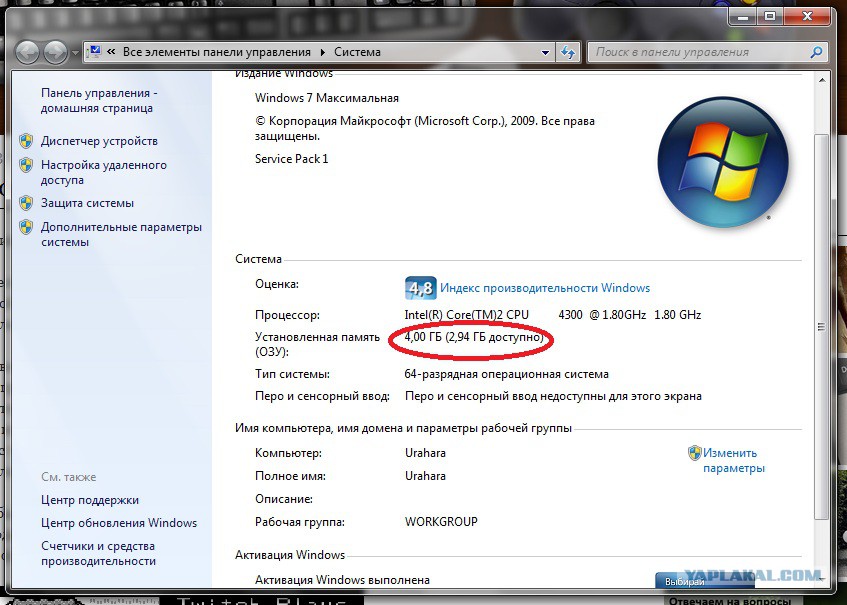847x605 pixels.
Task: Click the Windows 7 logo image
Action: pyautogui.click(x=723, y=162)
